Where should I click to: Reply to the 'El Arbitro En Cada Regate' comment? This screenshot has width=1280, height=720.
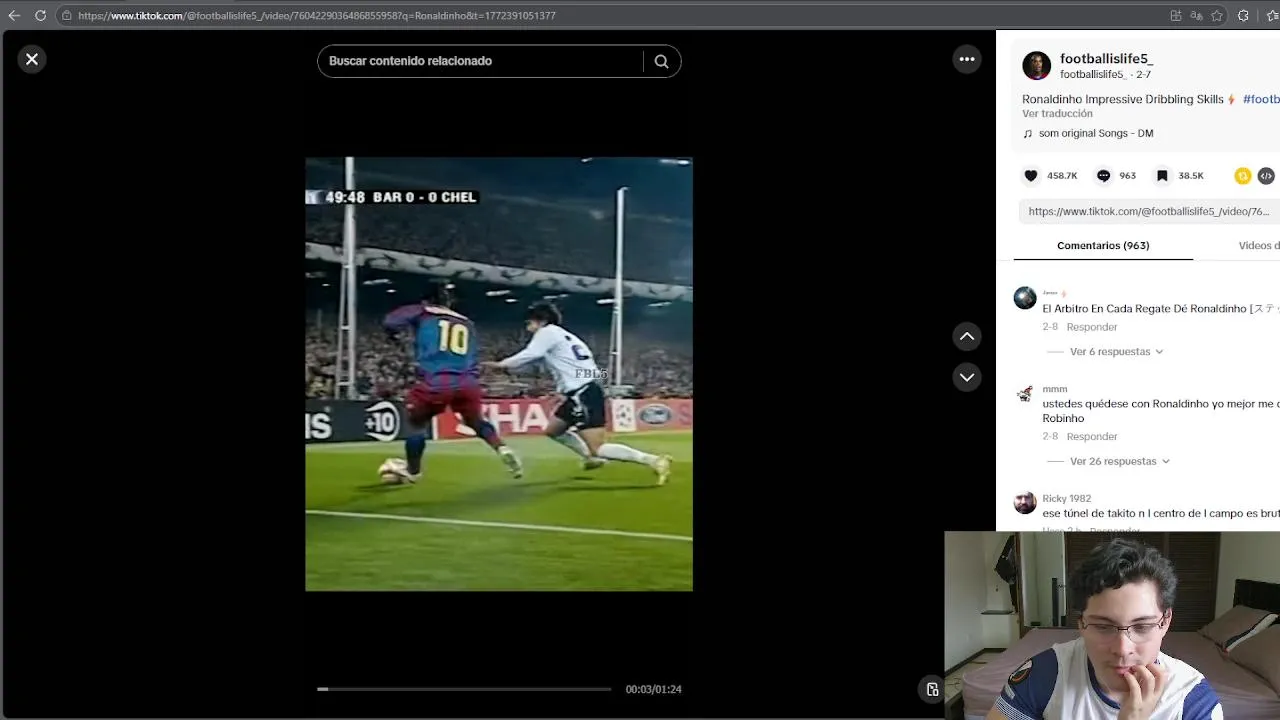1092,327
